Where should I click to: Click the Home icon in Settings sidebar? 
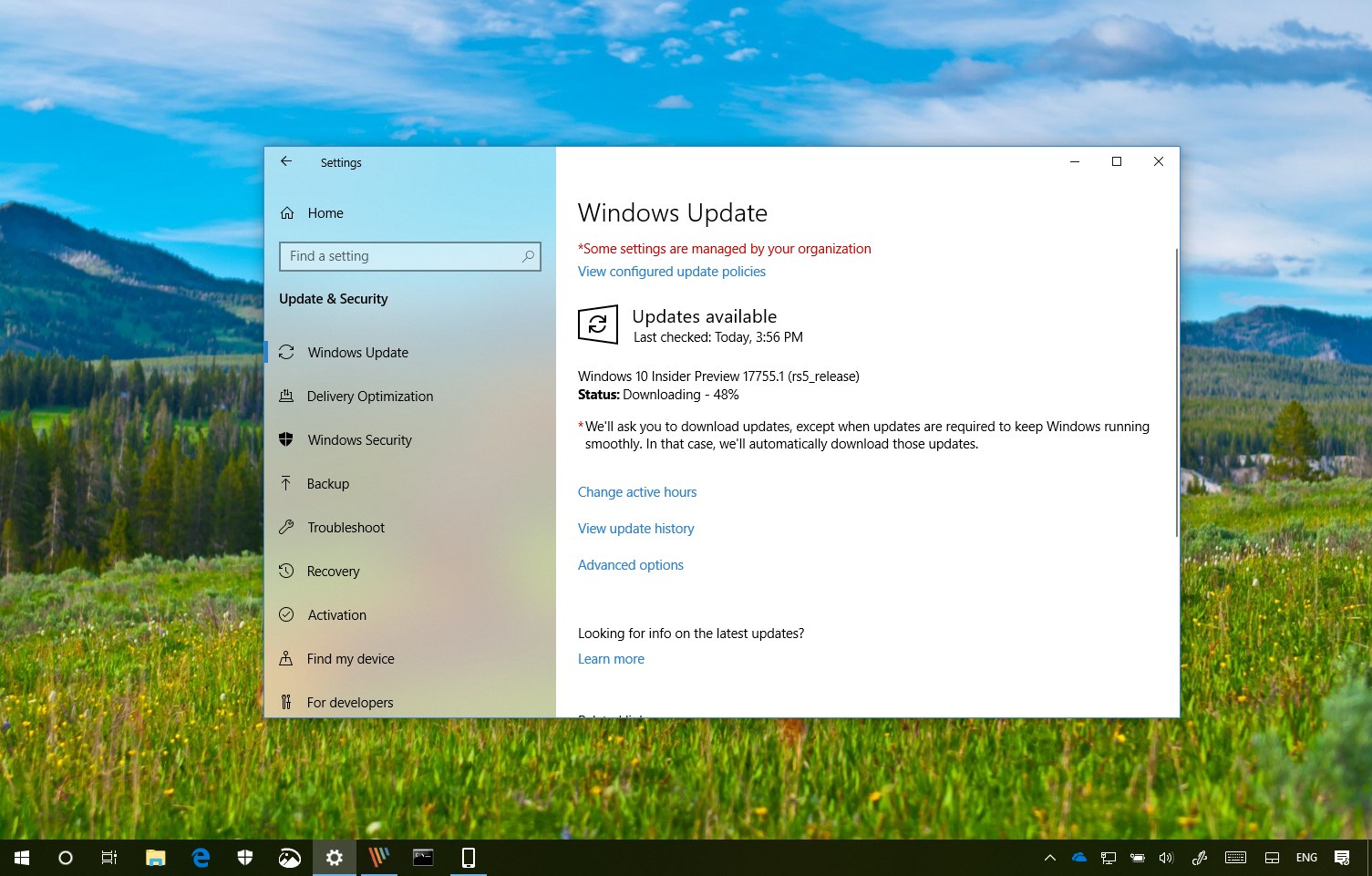(x=287, y=212)
